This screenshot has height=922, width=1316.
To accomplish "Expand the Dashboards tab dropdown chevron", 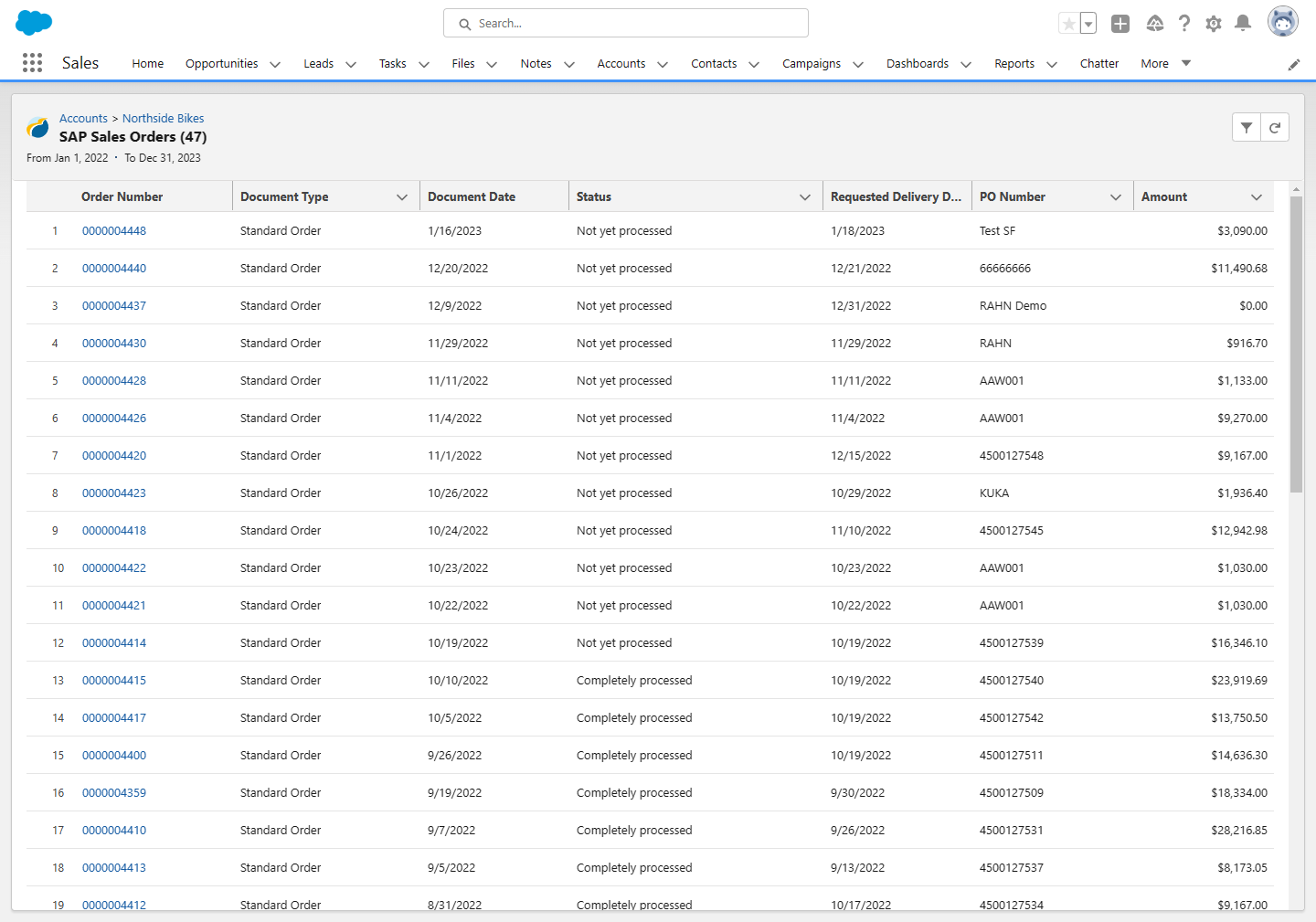I will (966, 64).
